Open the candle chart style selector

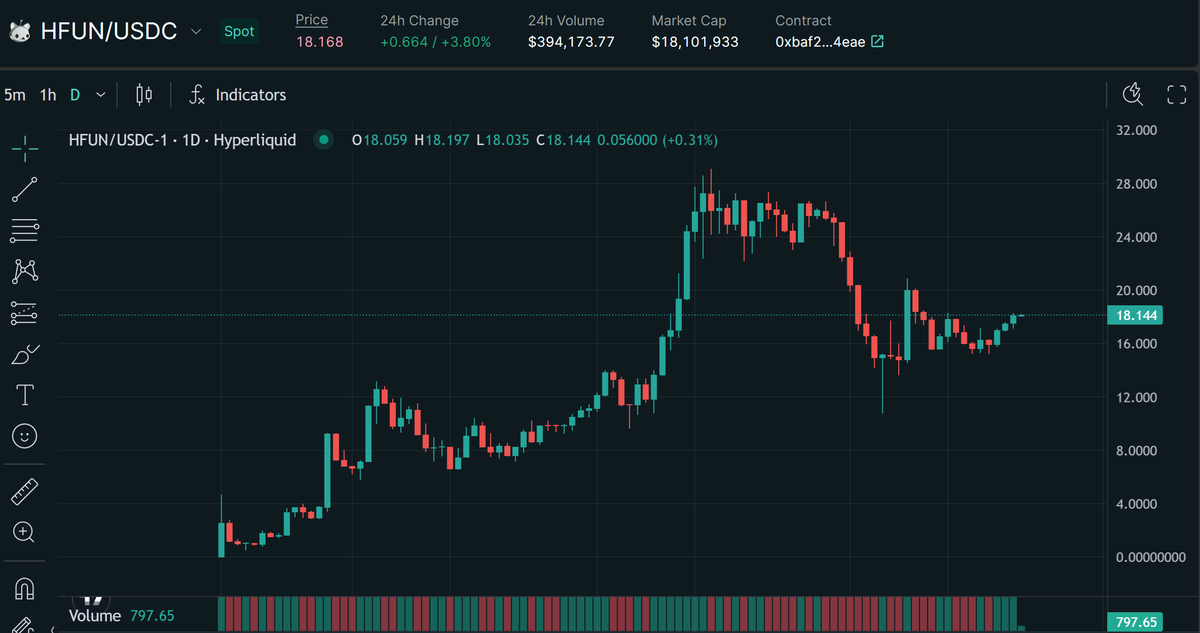[x=143, y=93]
